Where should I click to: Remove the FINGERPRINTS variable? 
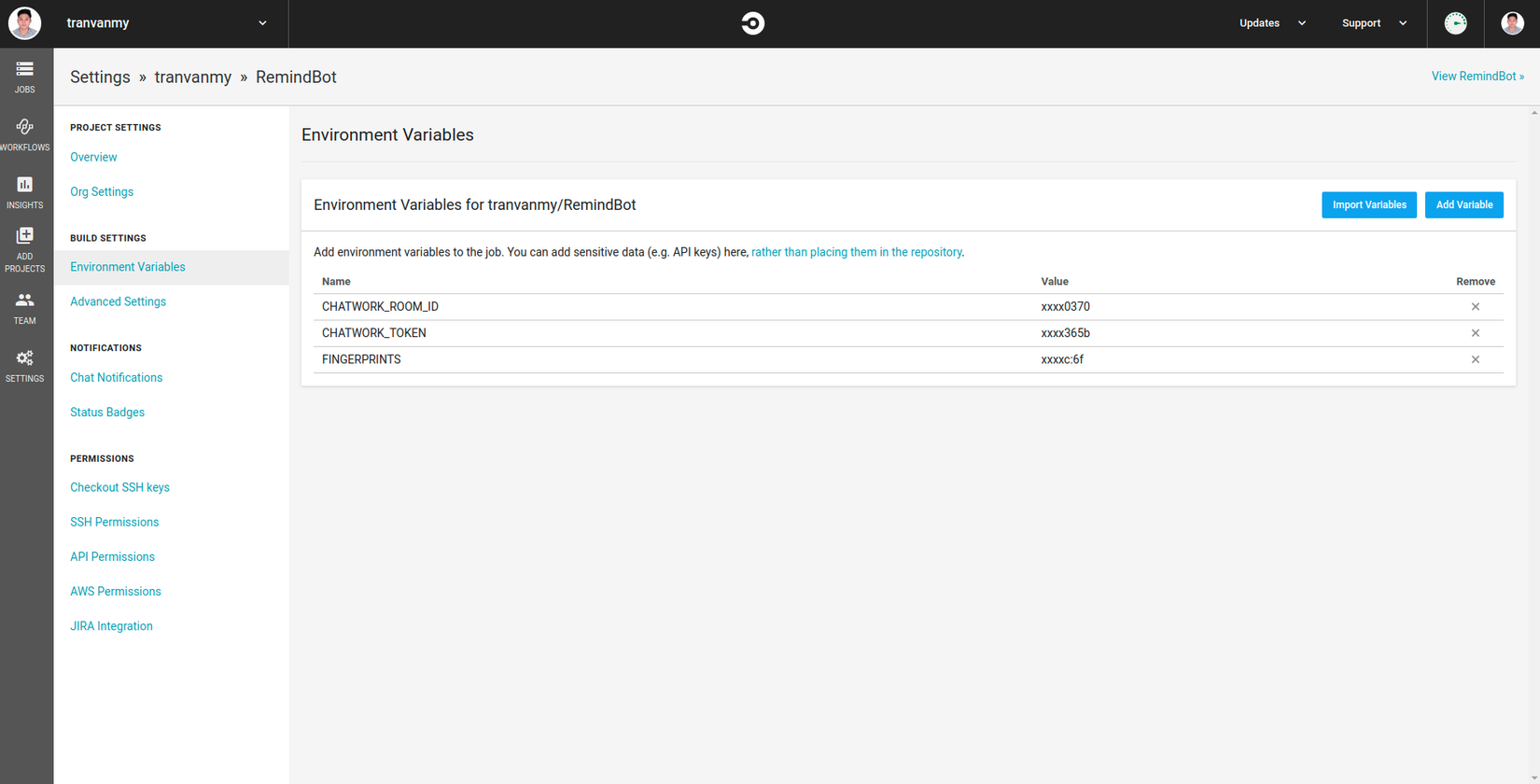(1475, 359)
